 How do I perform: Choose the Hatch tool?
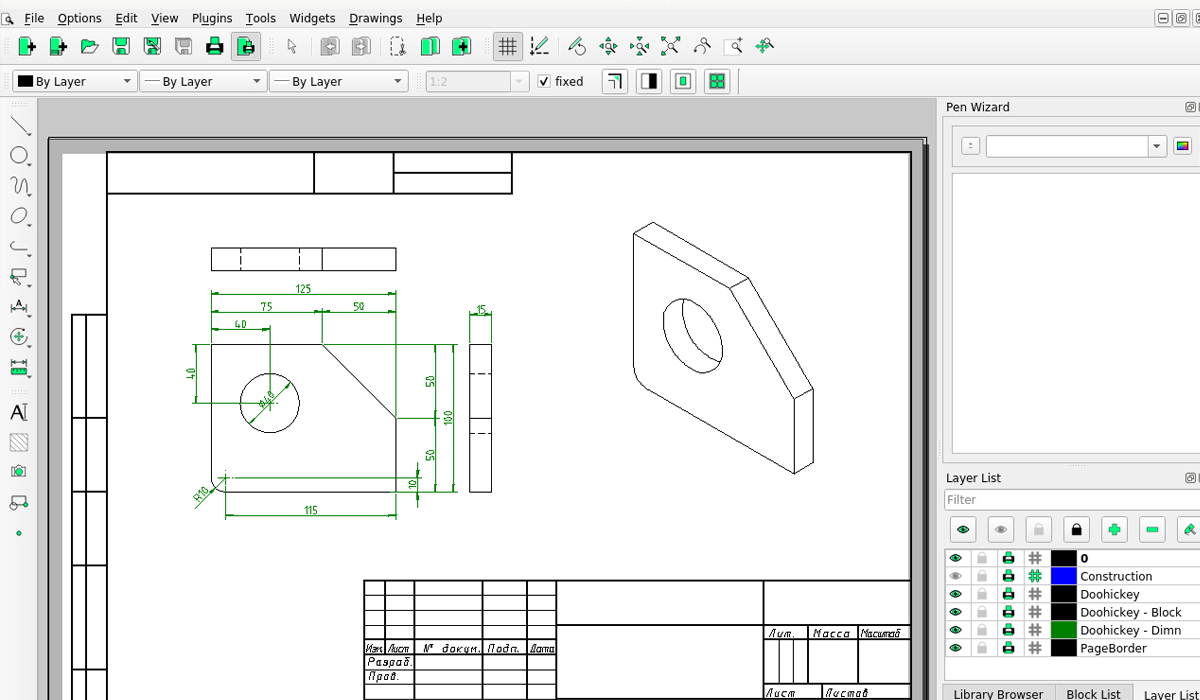tap(19, 441)
